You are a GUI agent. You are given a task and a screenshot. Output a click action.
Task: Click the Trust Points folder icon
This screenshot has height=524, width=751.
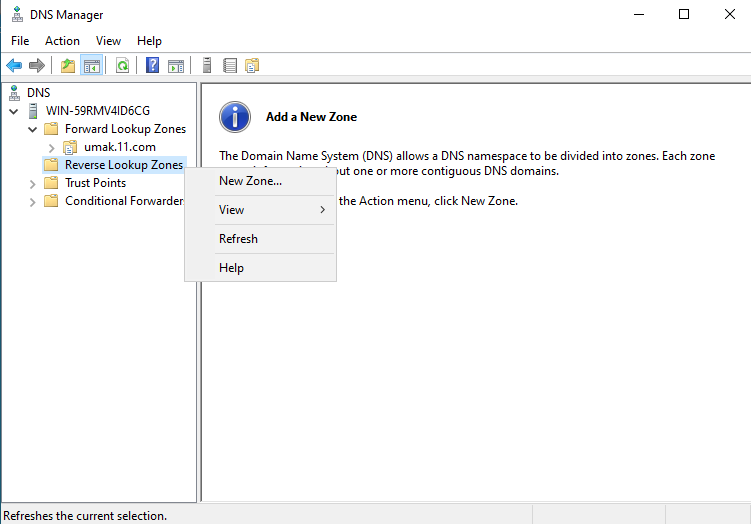(51, 183)
